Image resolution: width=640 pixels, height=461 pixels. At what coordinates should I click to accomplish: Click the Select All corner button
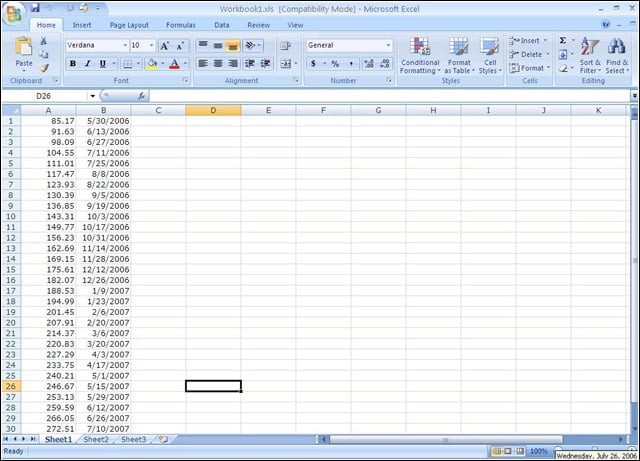[11, 110]
